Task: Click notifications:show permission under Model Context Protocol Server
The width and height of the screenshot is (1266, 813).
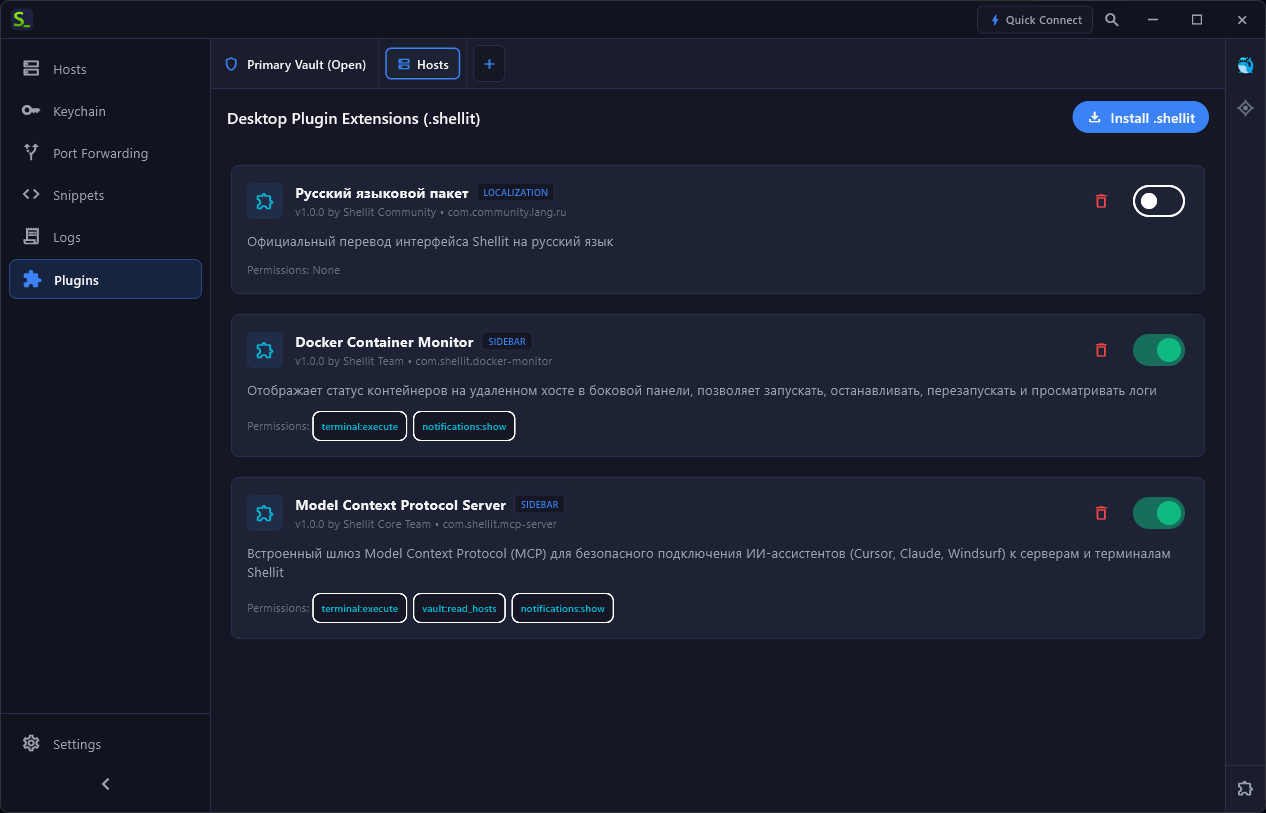Action: (x=563, y=608)
